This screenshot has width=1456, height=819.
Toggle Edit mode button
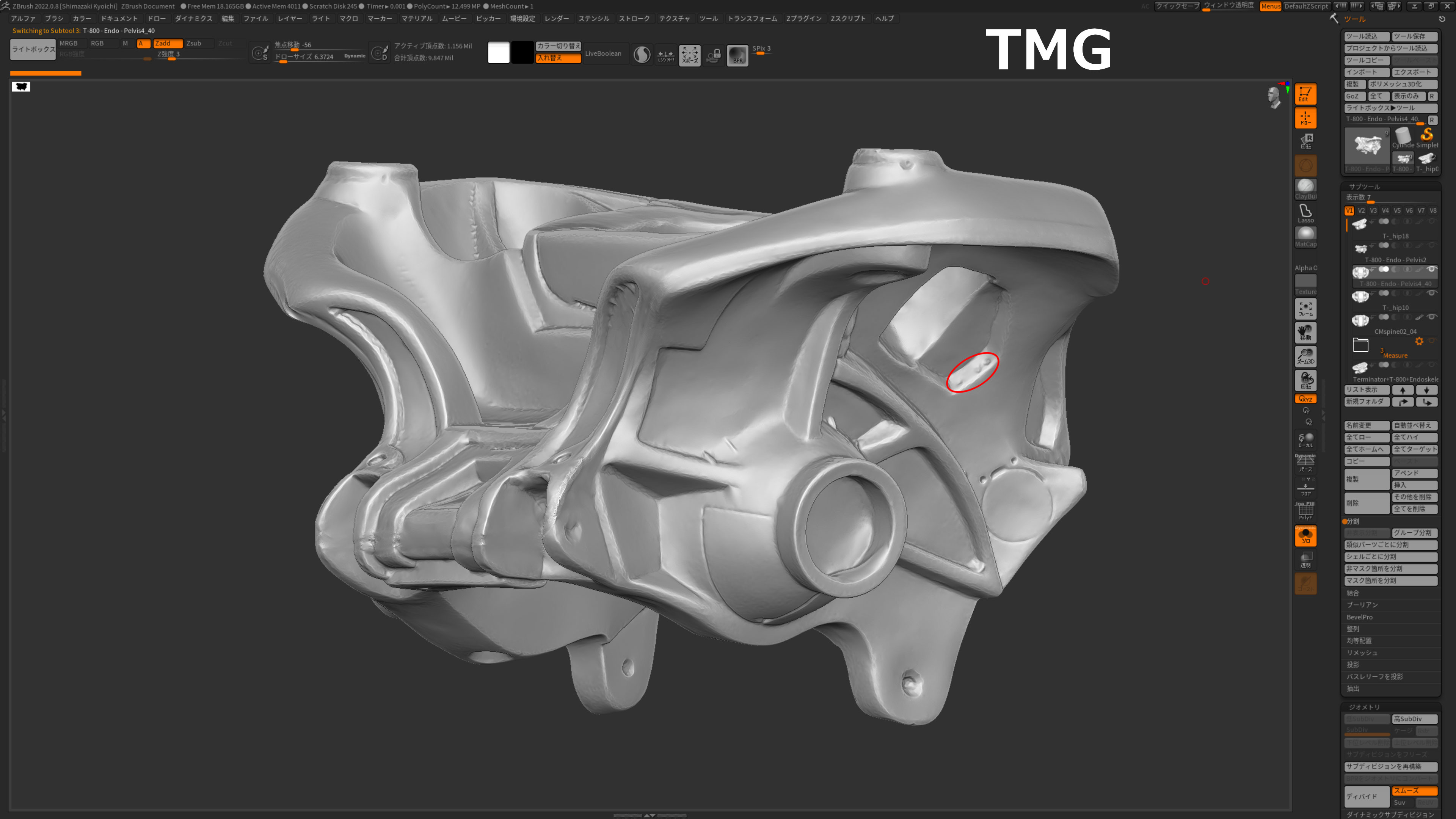tap(1305, 94)
